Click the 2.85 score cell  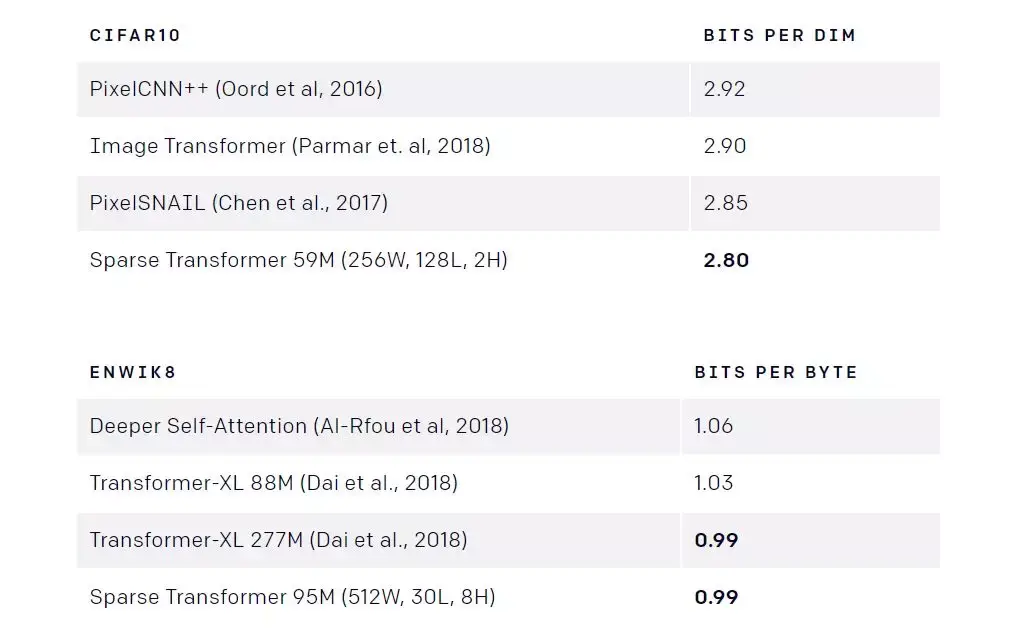point(724,203)
